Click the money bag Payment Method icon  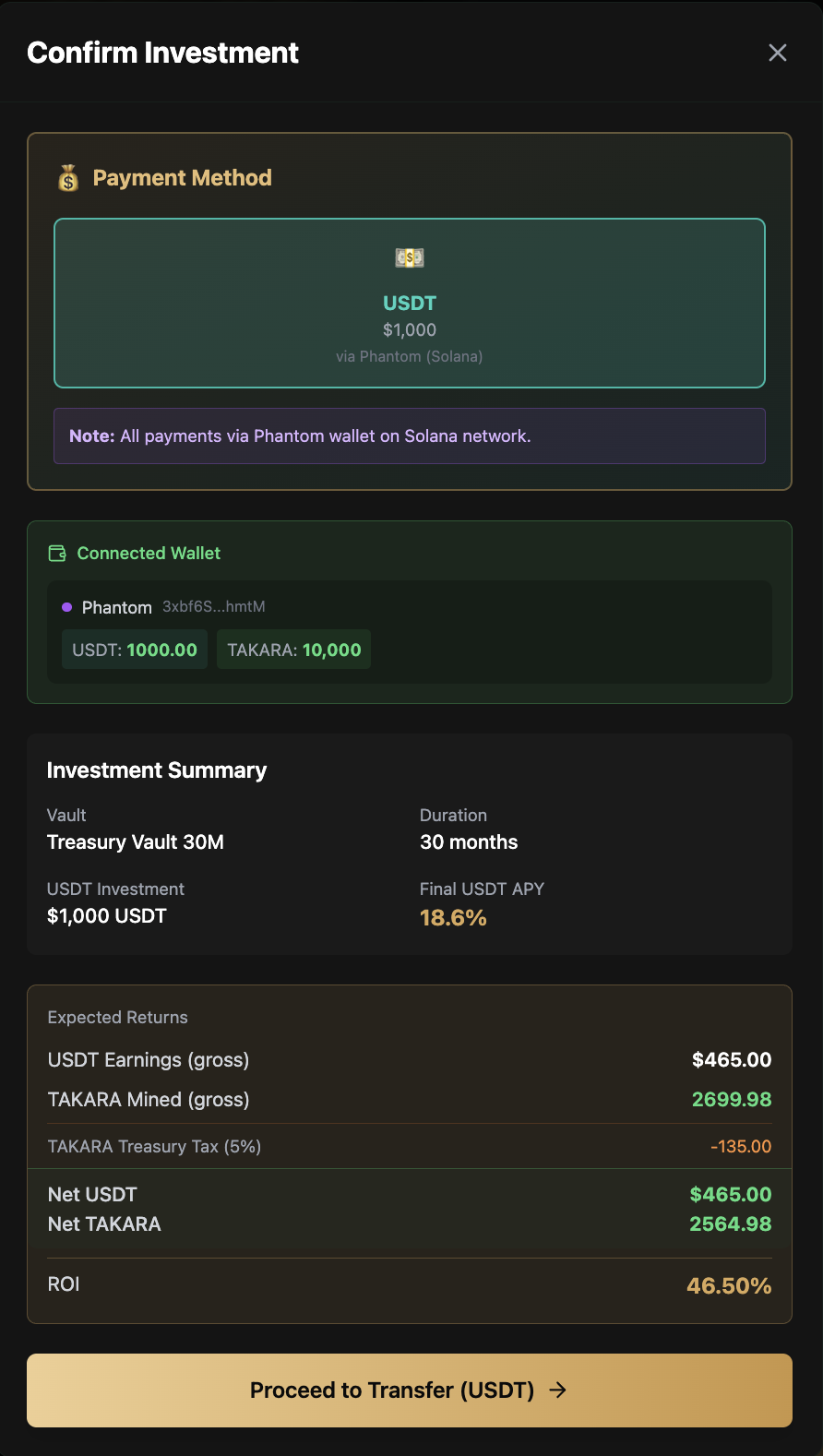[x=68, y=178]
